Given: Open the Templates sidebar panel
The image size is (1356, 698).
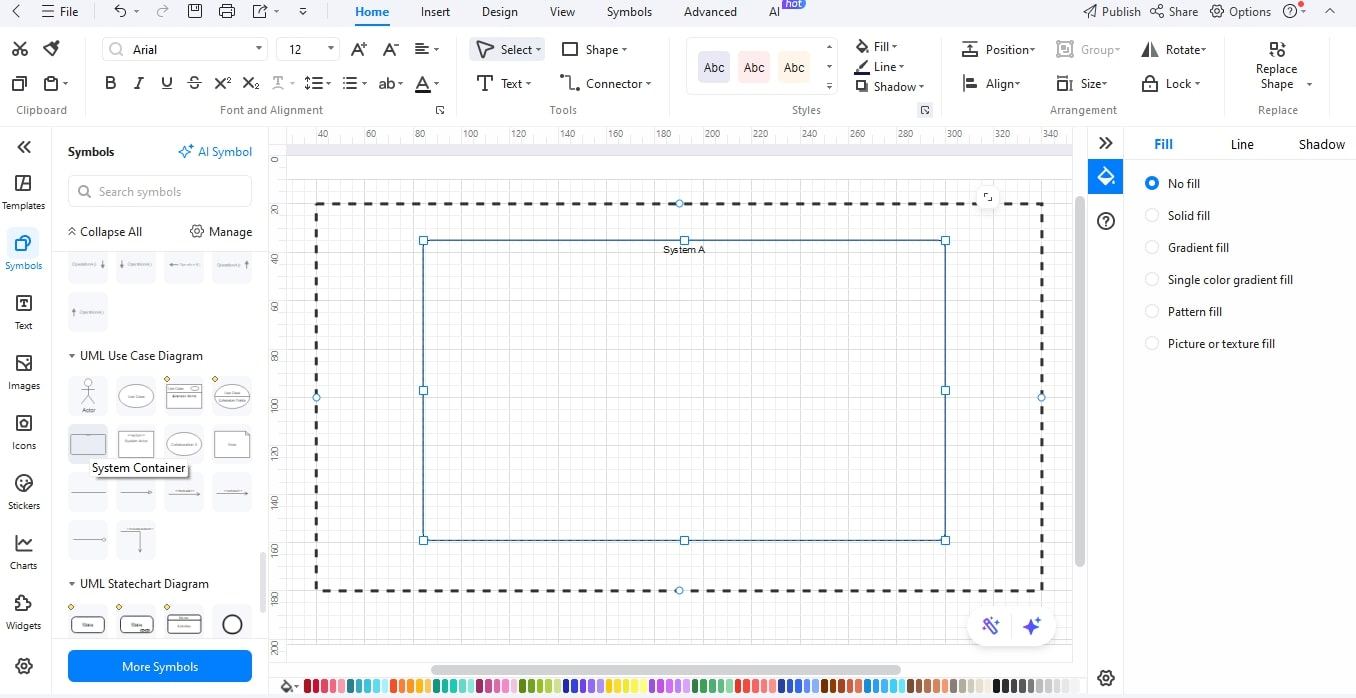Looking at the screenshot, I should (x=24, y=192).
